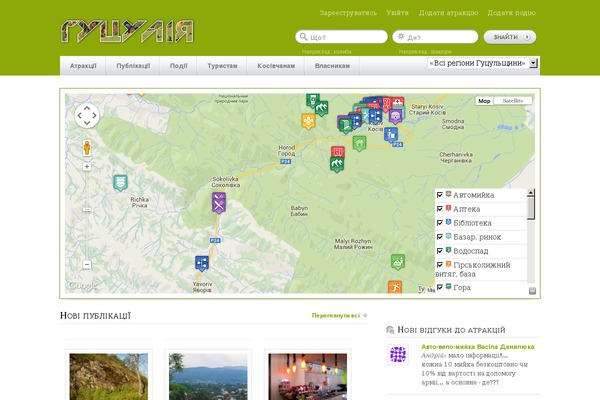The image size is (600, 400).
Task: Click the teal marker west of Richka
Action: [x=120, y=183]
